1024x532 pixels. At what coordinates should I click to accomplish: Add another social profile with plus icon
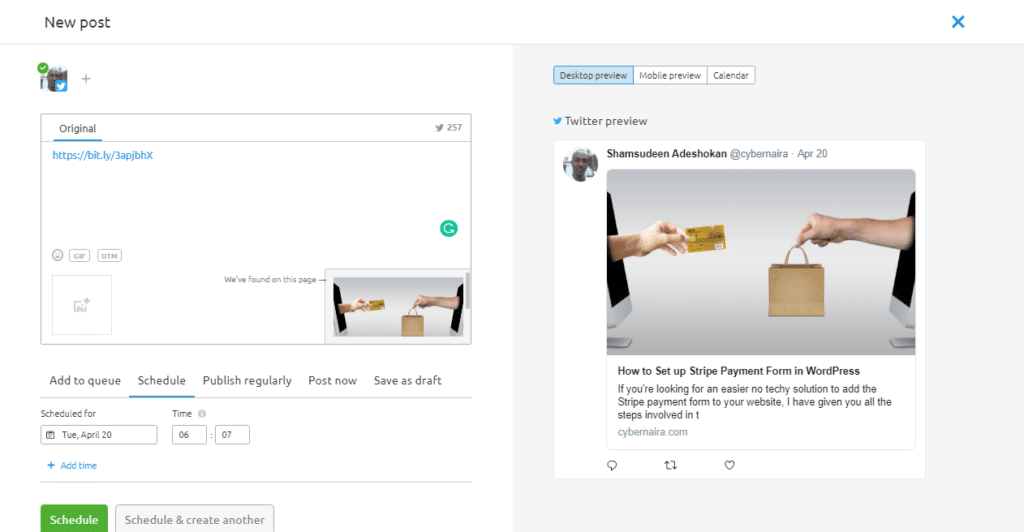pyautogui.click(x=86, y=79)
